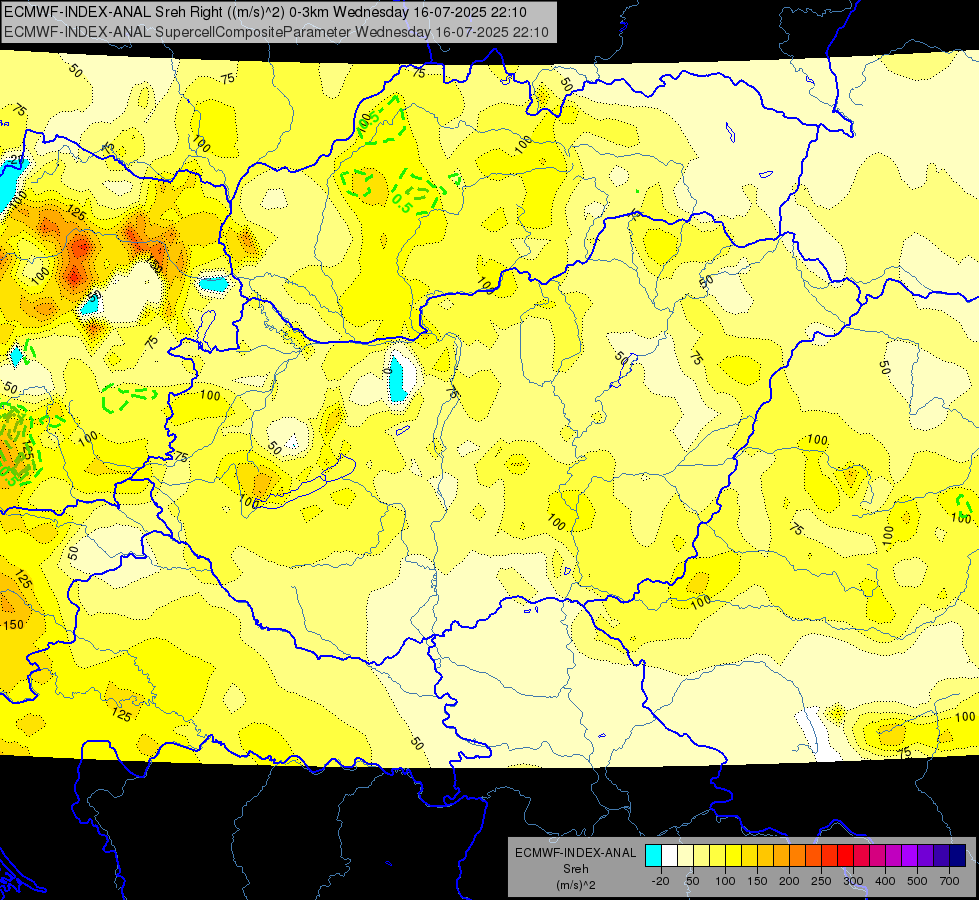Click the 'Sreh' label in the legend

[576, 869]
